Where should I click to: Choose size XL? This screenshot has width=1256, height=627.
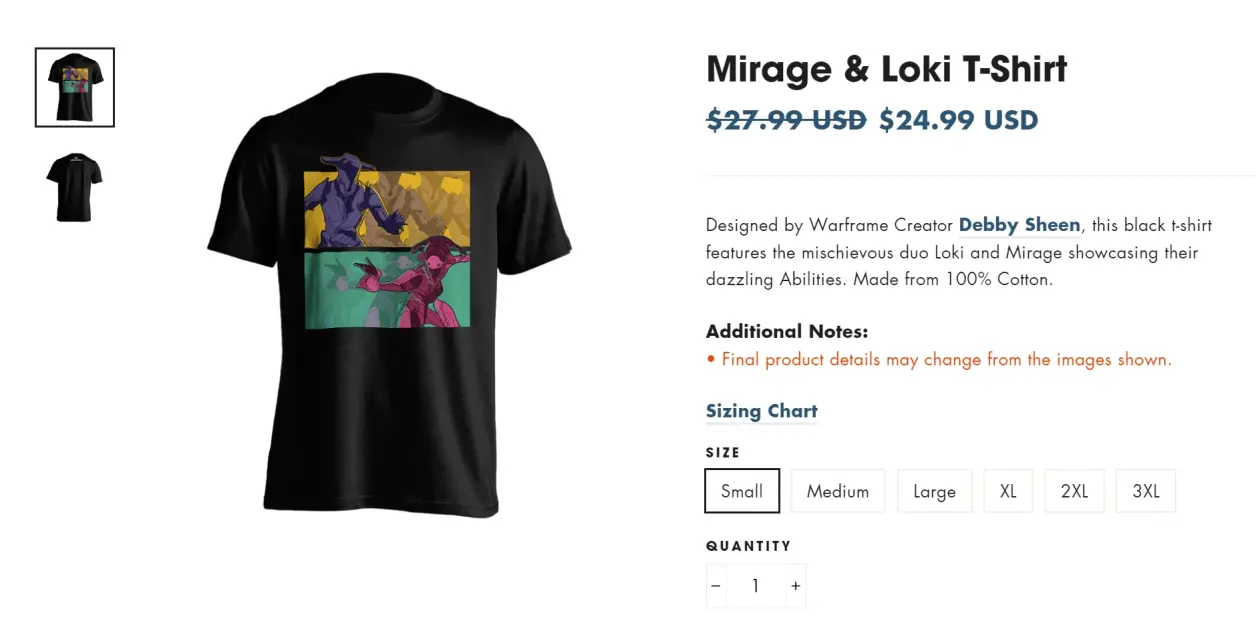pyautogui.click(x=1008, y=491)
